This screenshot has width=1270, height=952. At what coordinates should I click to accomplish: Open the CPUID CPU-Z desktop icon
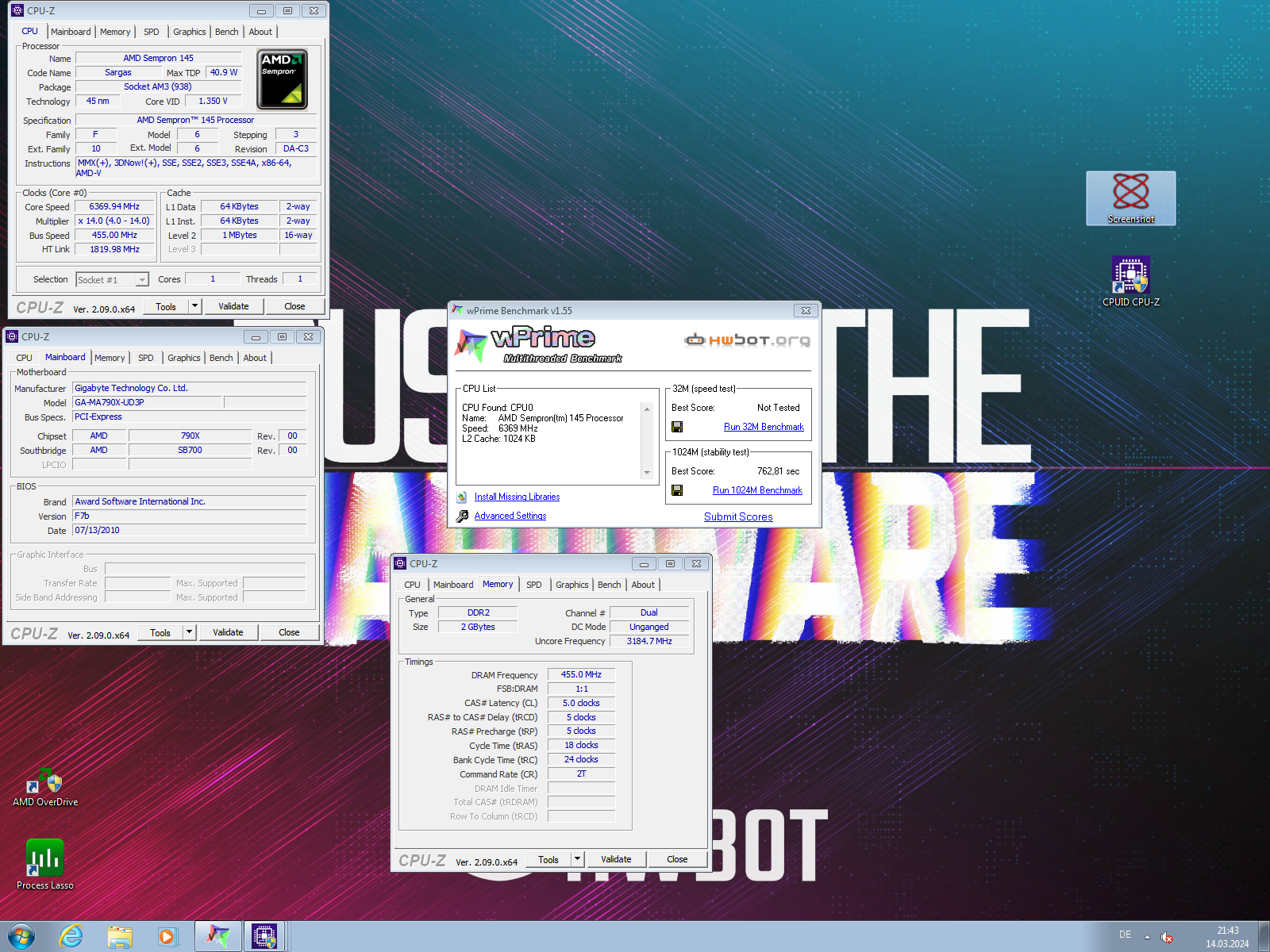[x=1130, y=282]
